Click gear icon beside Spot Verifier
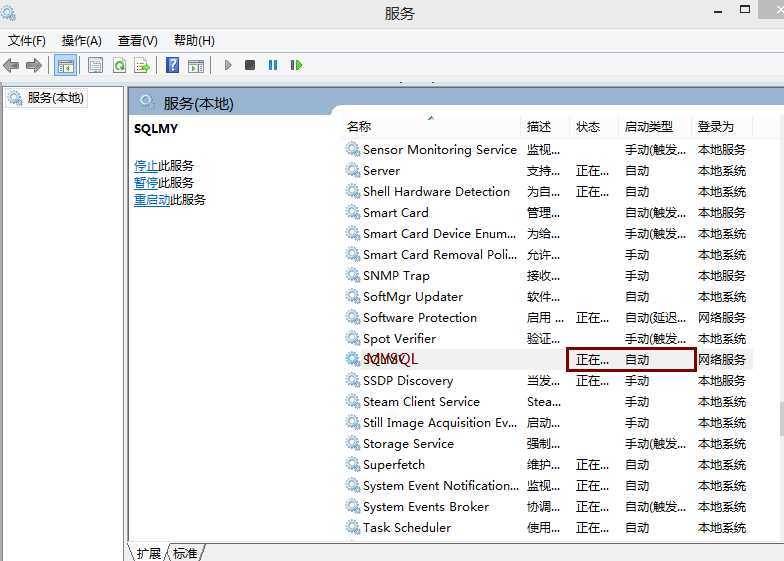 [353, 338]
